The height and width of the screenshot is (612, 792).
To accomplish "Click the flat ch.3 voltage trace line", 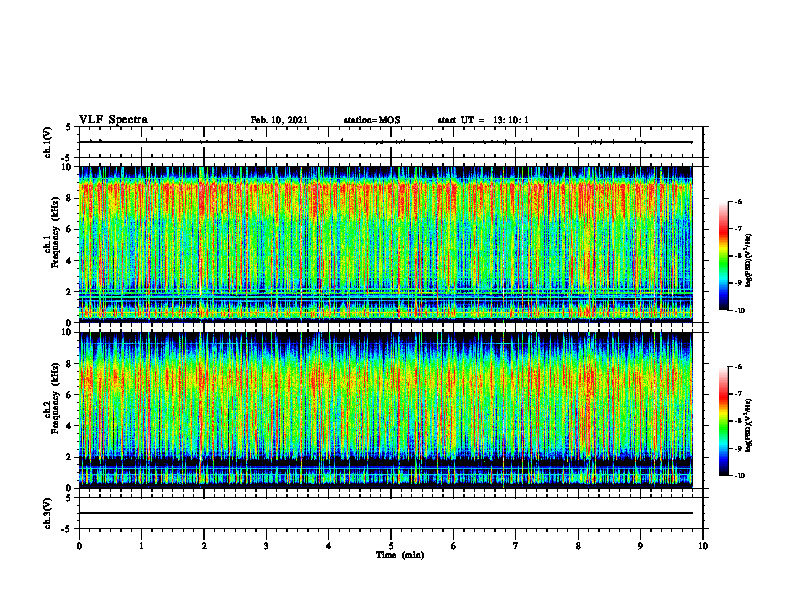I will [x=386, y=513].
